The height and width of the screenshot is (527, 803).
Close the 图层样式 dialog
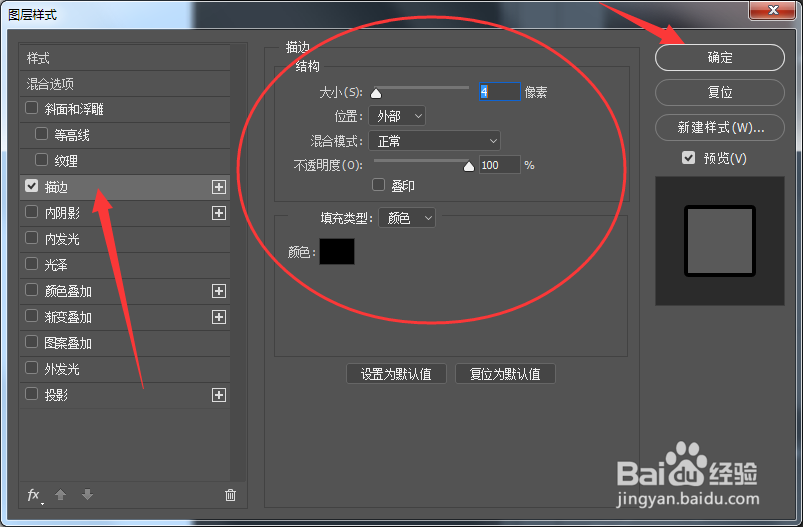pyautogui.click(x=773, y=10)
